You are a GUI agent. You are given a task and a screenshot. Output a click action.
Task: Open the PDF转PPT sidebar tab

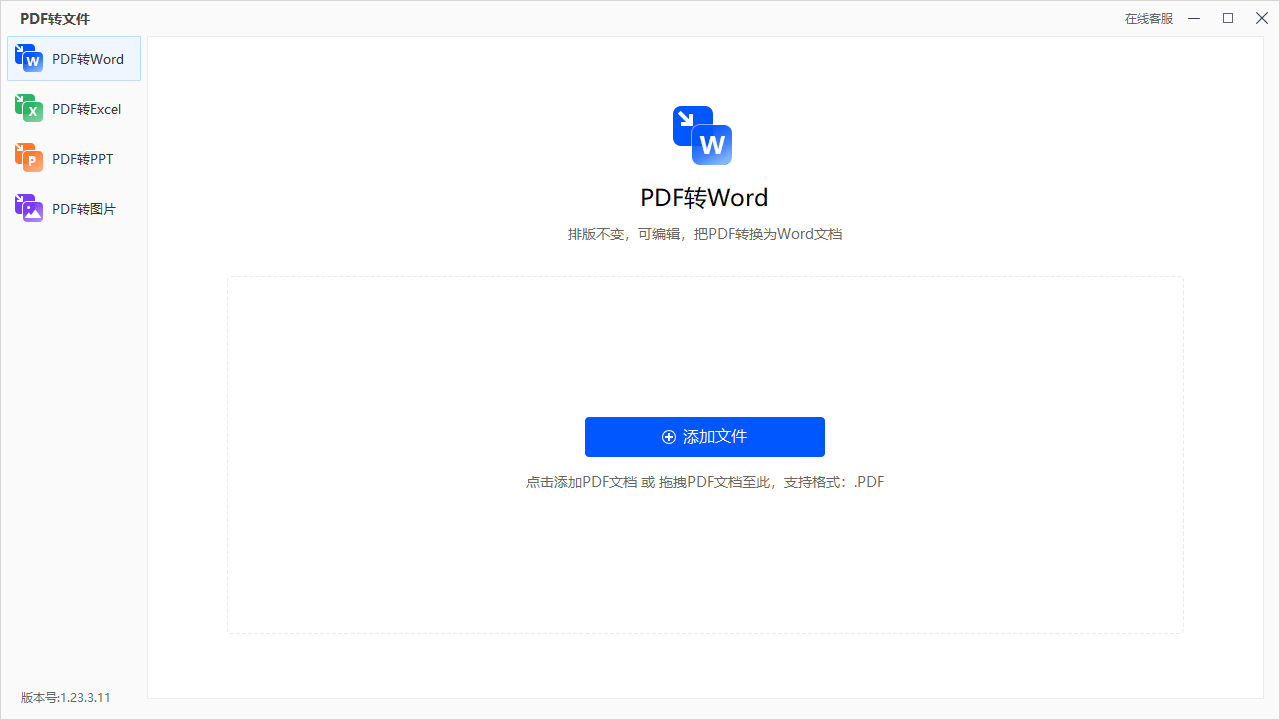[74, 159]
